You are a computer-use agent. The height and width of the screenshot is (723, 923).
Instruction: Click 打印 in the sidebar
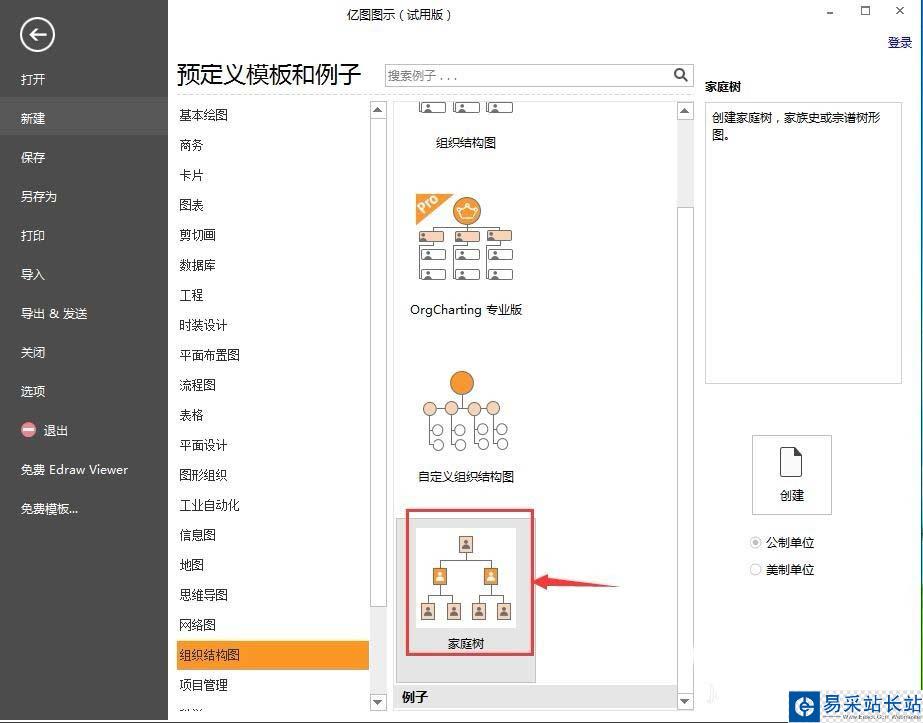(x=33, y=236)
